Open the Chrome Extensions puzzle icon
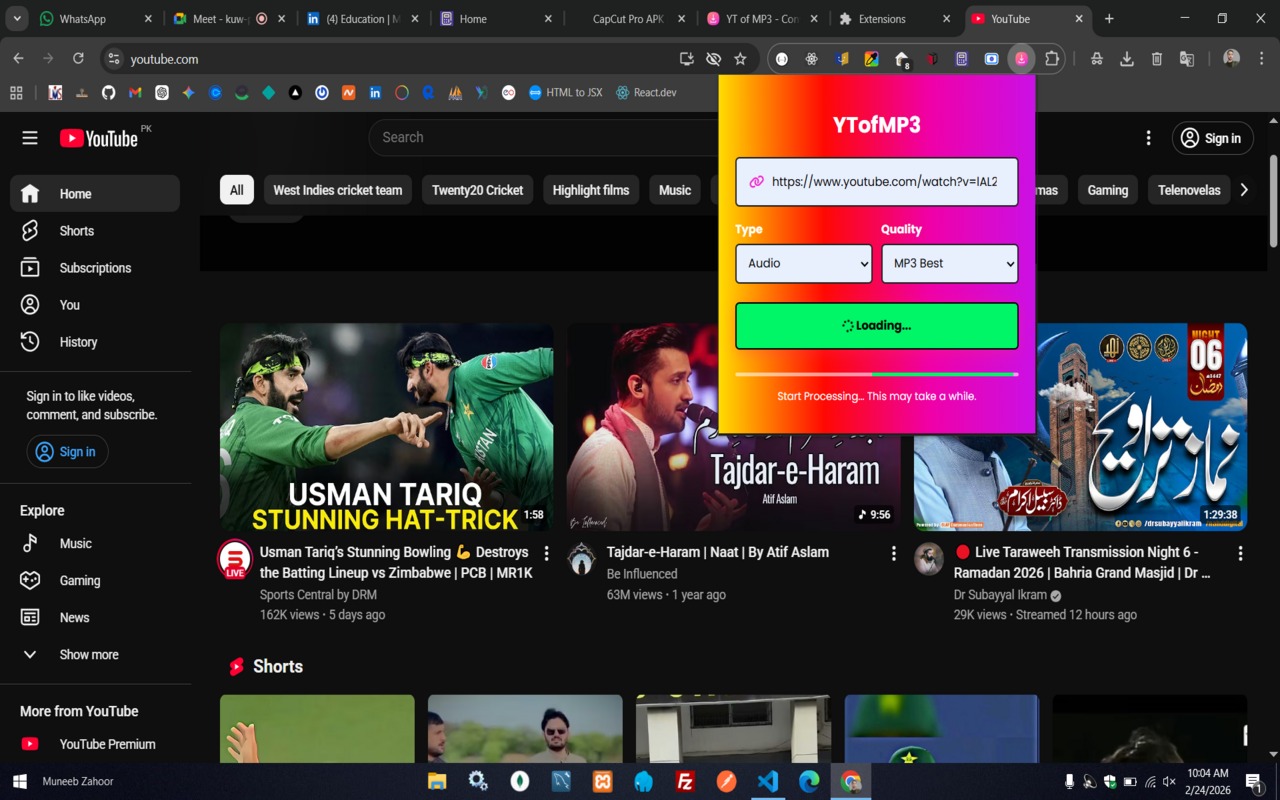1280x800 pixels. 1051,59
